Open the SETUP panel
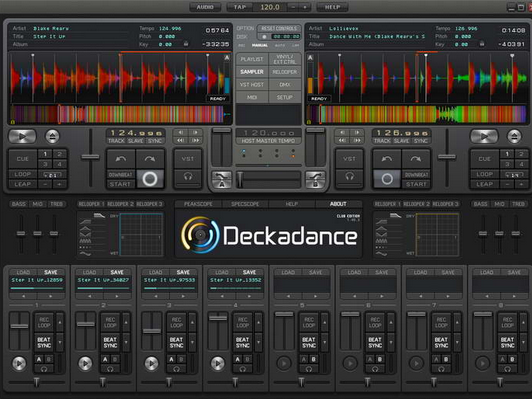This screenshot has height=399, width=532. coord(285,97)
